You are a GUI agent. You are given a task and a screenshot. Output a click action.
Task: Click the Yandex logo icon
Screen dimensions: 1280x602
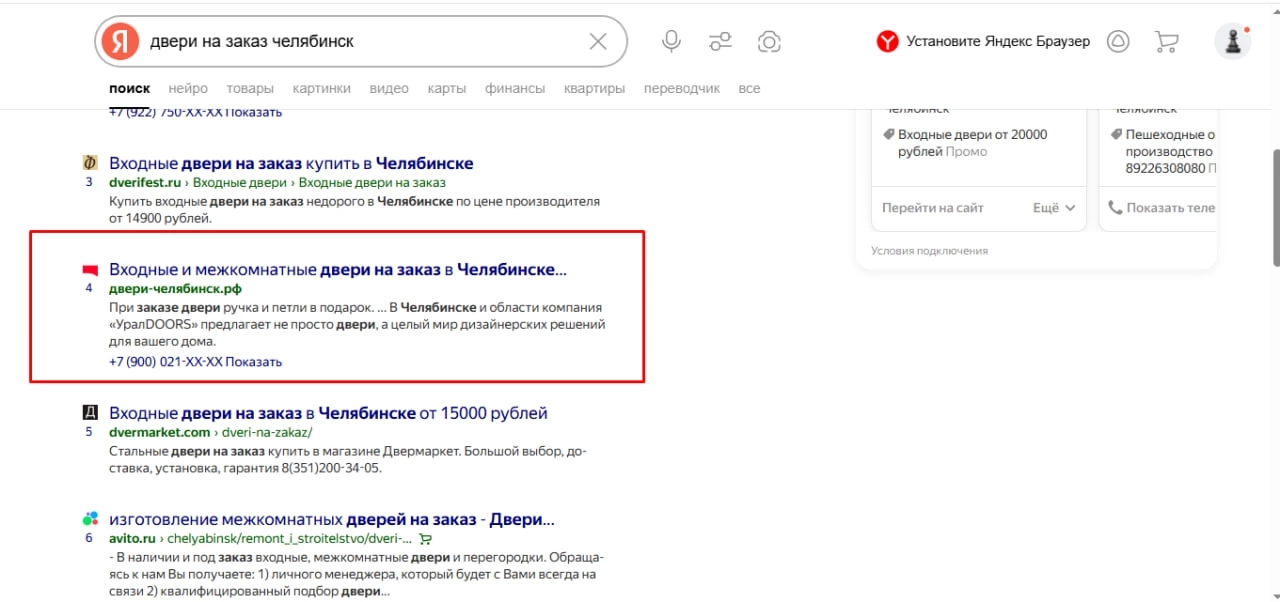click(121, 41)
